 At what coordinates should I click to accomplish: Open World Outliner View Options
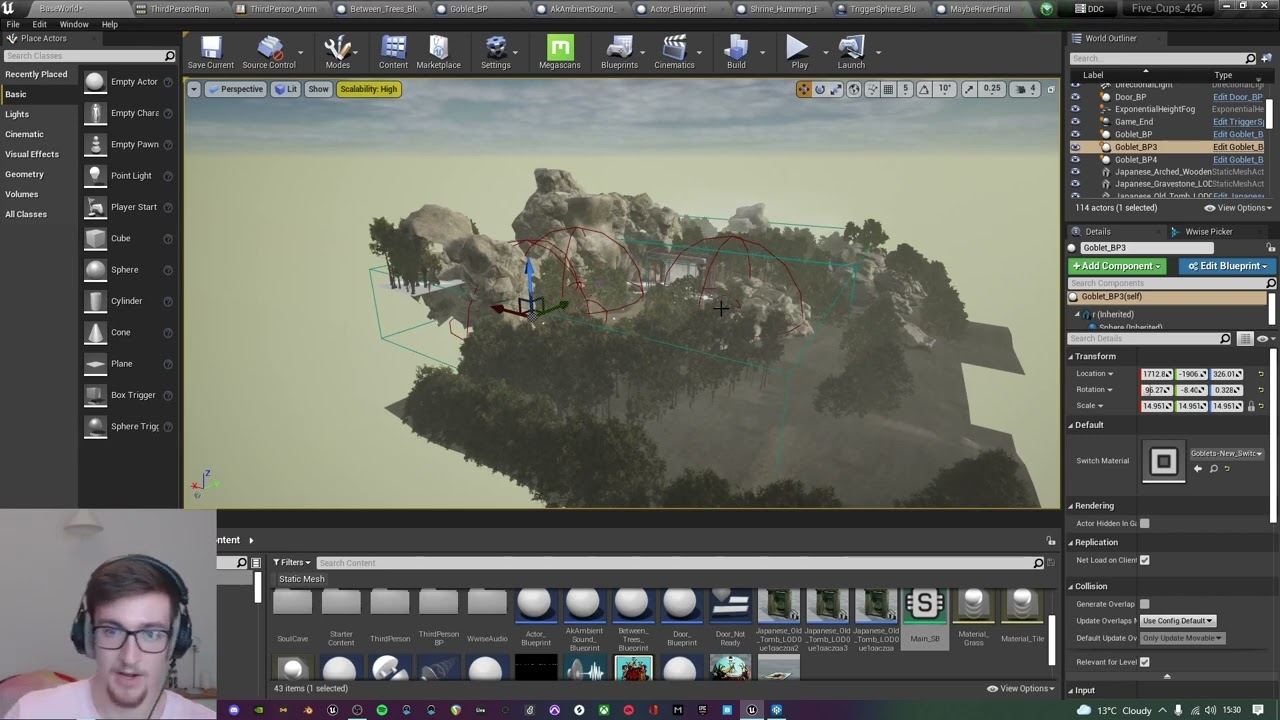pos(1238,208)
